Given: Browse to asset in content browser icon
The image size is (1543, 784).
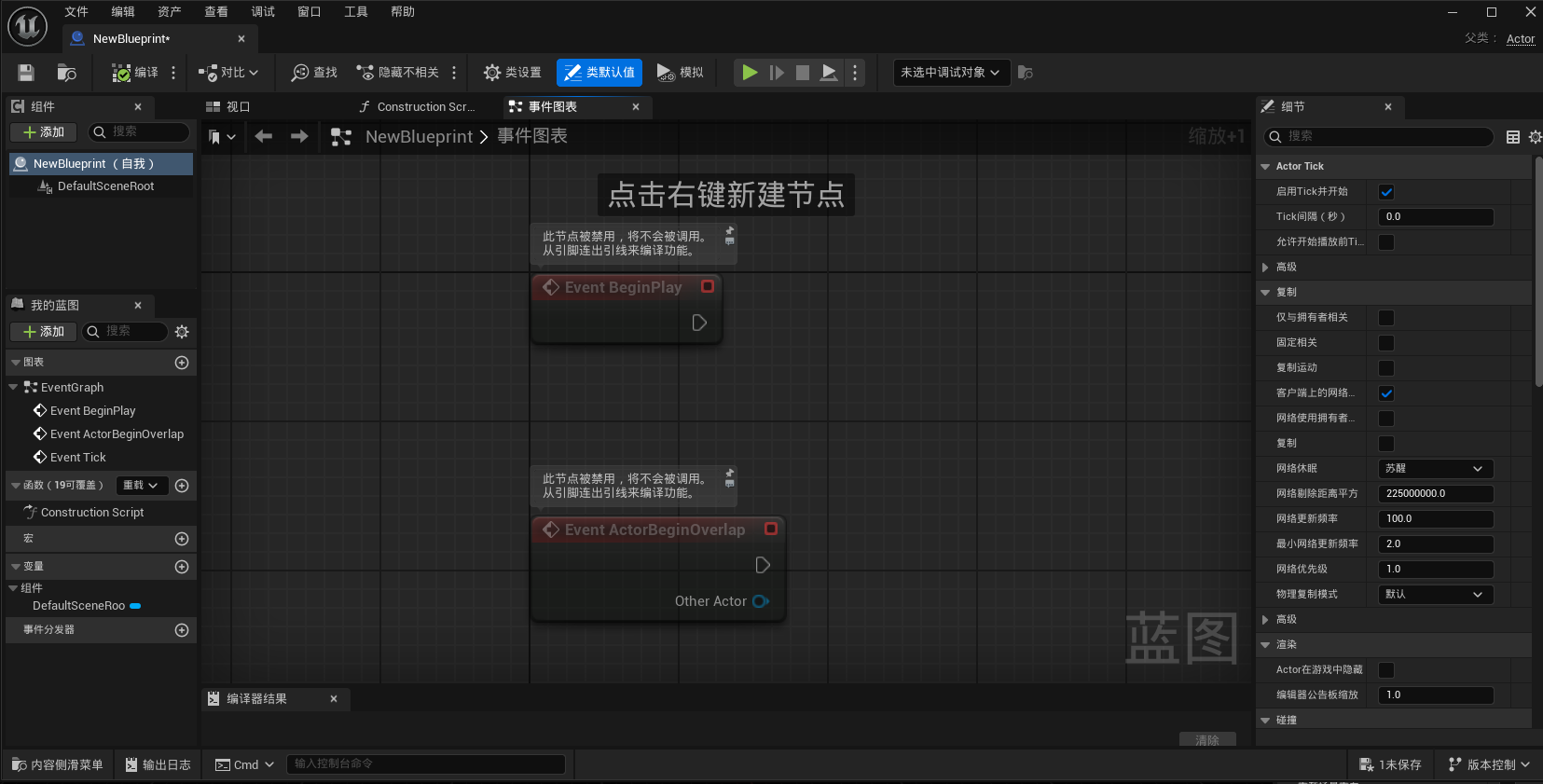Looking at the screenshot, I should tap(67, 73).
